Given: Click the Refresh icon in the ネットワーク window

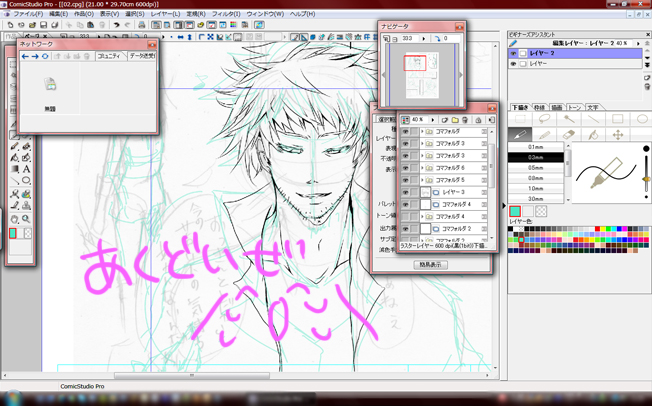Looking at the screenshot, I should point(45,56).
